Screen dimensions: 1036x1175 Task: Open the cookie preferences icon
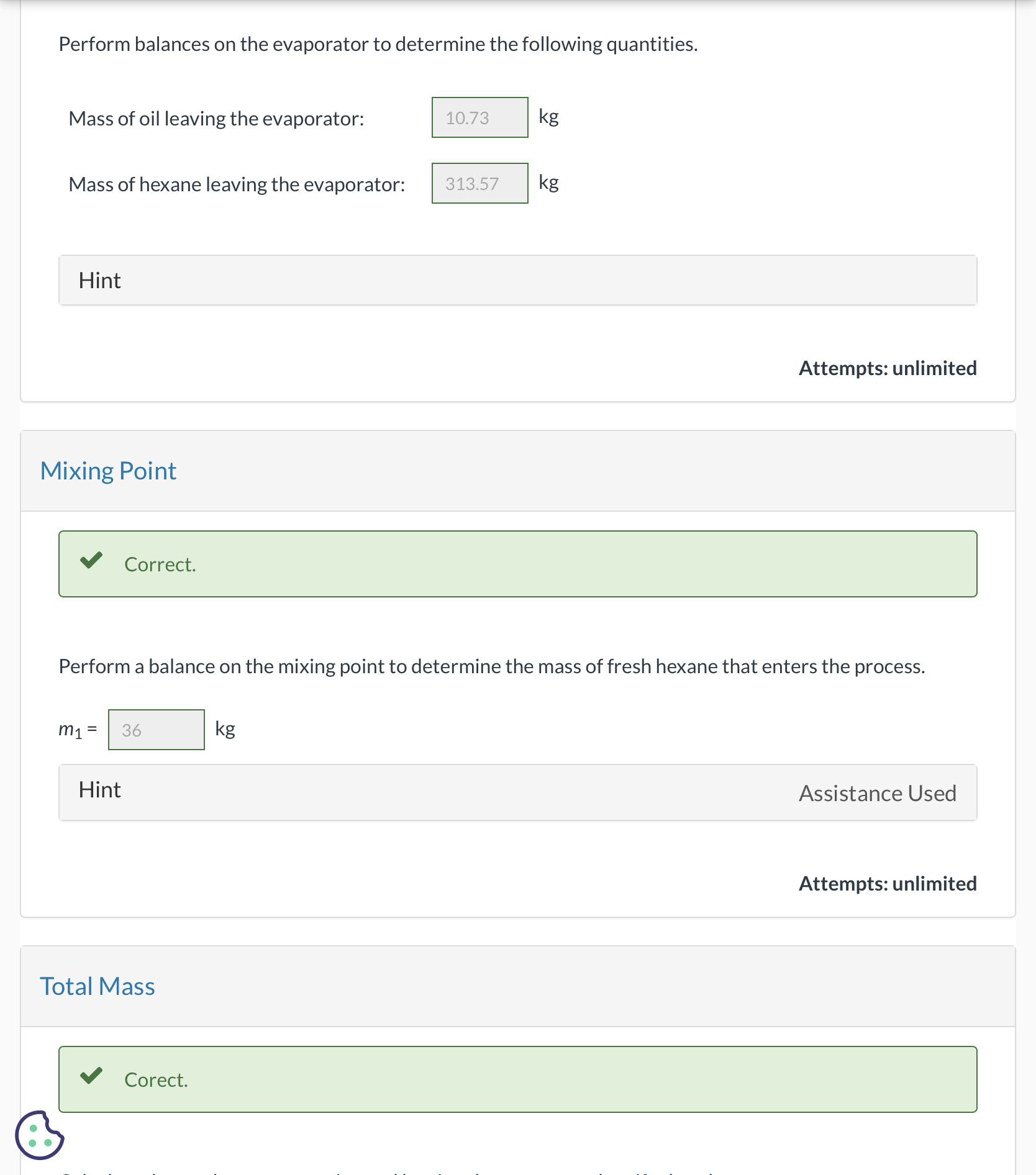click(x=39, y=1135)
